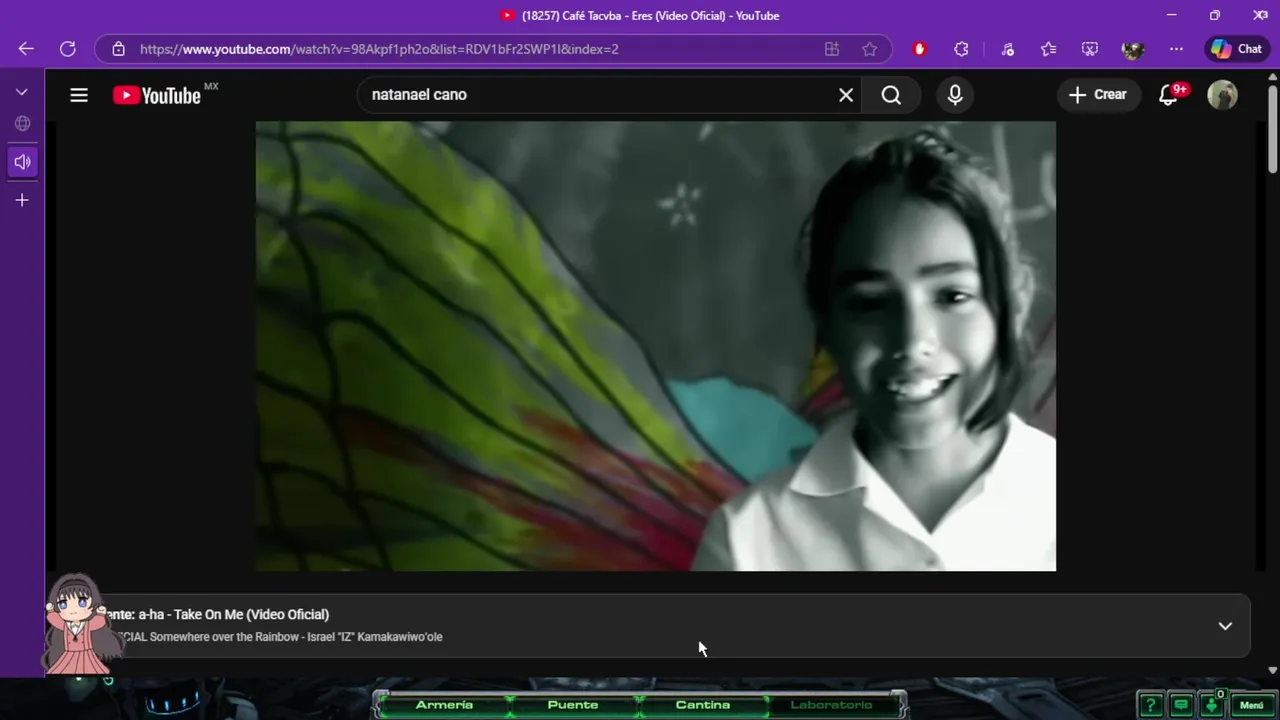
Task: Open the game help question mark button
Action: [1150, 705]
